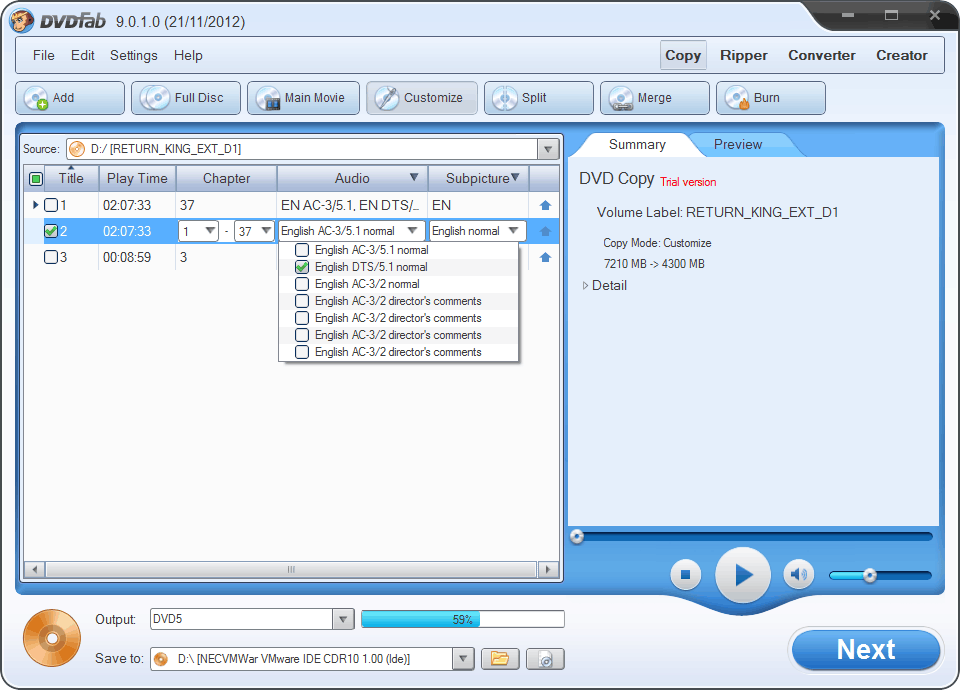This screenshot has height=690, width=960.
Task: Open Subpicture column header dropdown
Action: (x=515, y=178)
